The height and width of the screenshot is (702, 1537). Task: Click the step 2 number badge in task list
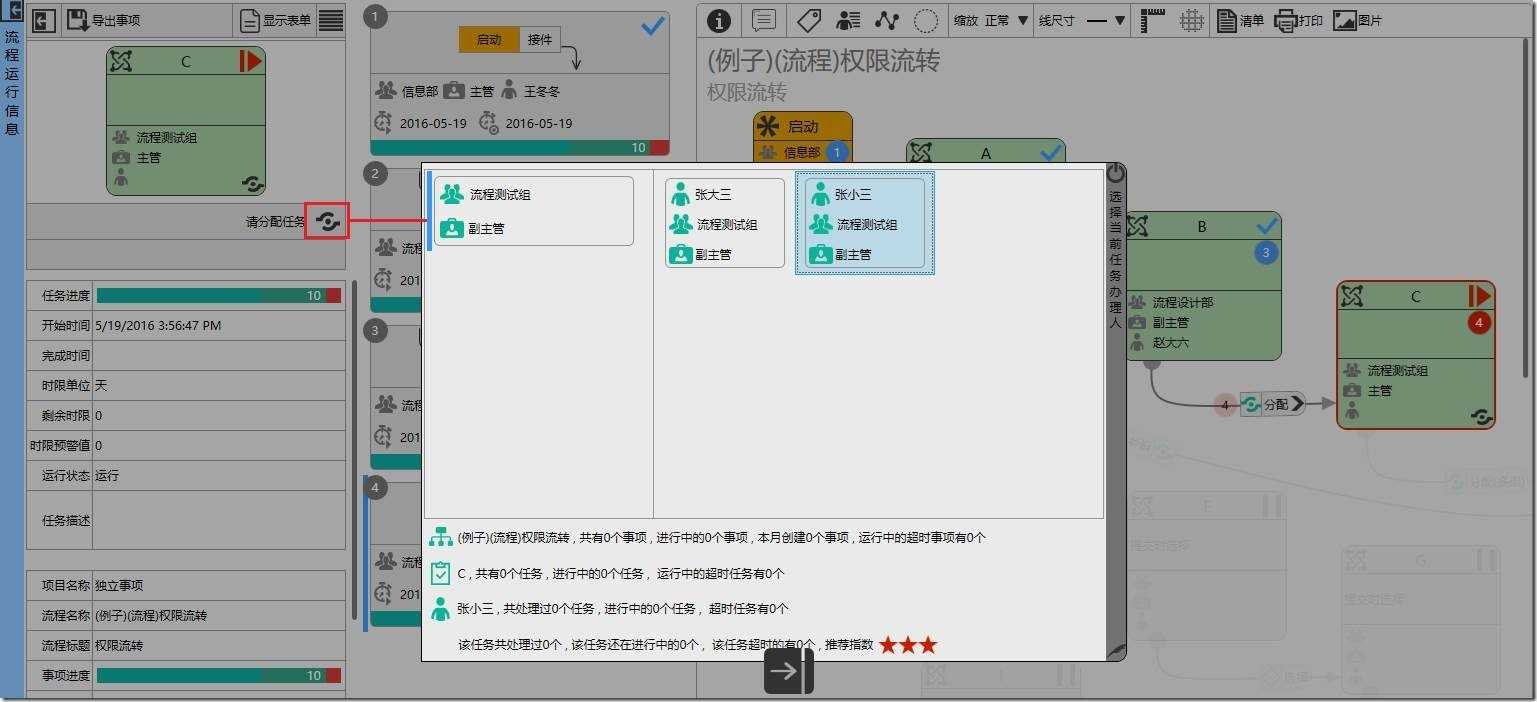click(x=375, y=174)
